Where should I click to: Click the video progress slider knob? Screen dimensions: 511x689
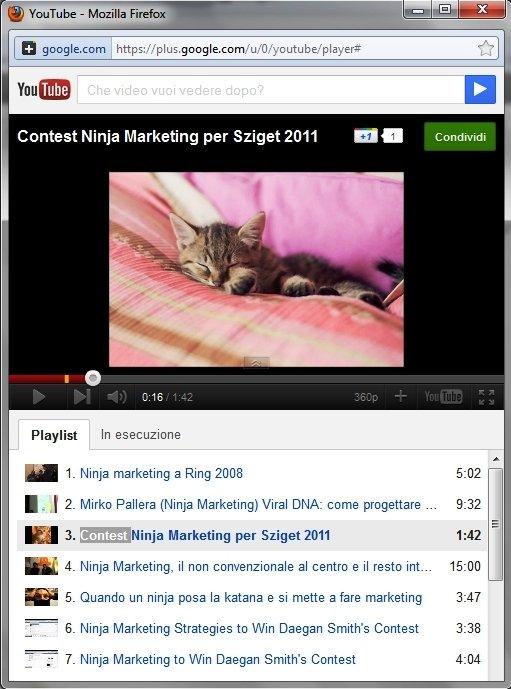tap(93, 378)
